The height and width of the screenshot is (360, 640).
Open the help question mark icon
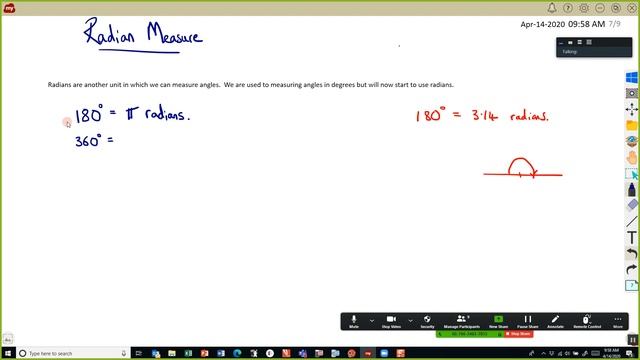[568, 8]
